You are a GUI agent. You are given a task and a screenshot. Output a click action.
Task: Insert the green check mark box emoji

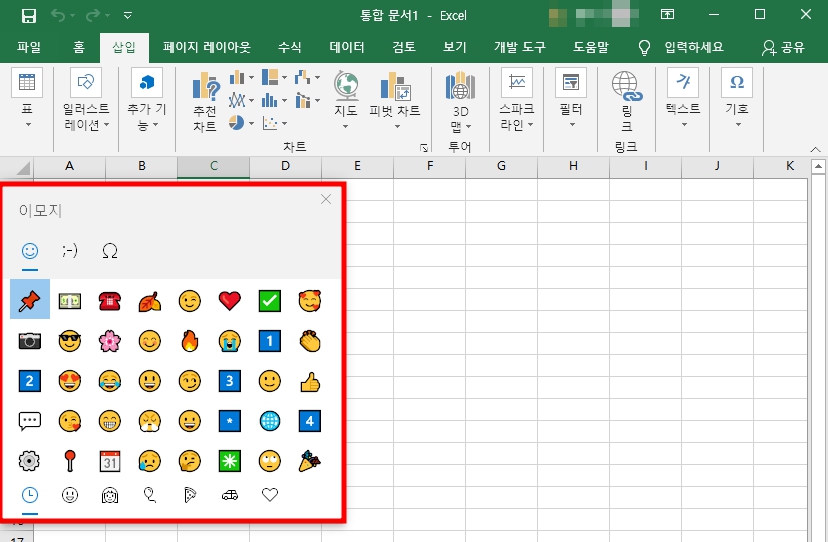coord(270,301)
